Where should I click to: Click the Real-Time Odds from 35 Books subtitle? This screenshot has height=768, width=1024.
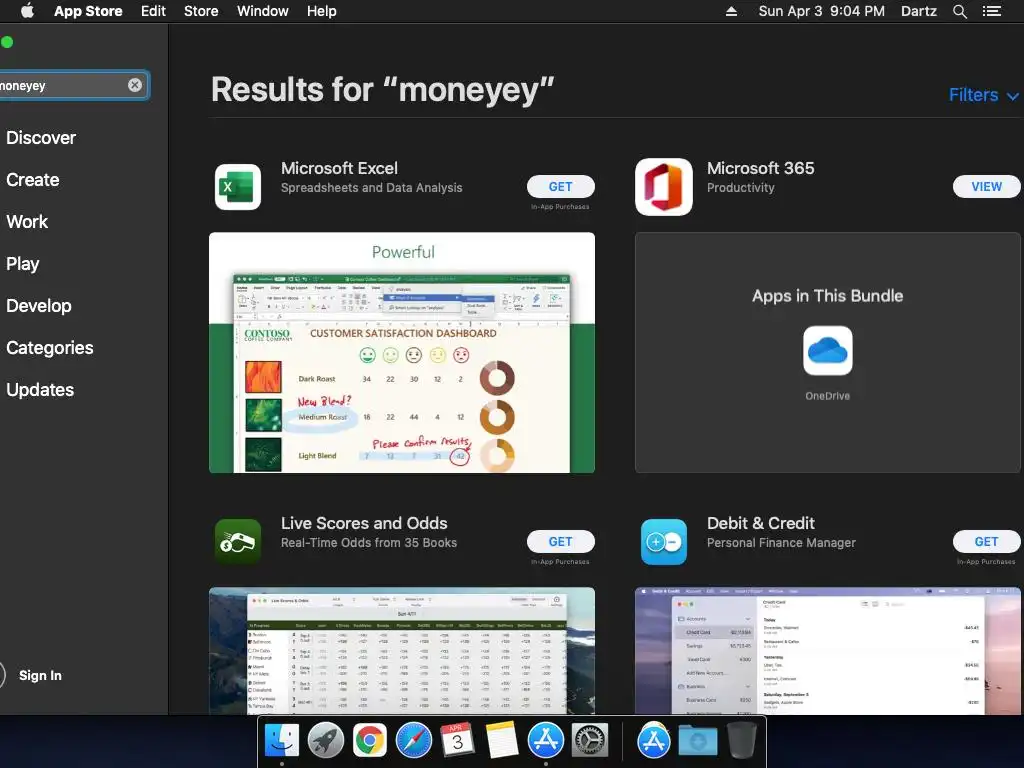point(369,543)
